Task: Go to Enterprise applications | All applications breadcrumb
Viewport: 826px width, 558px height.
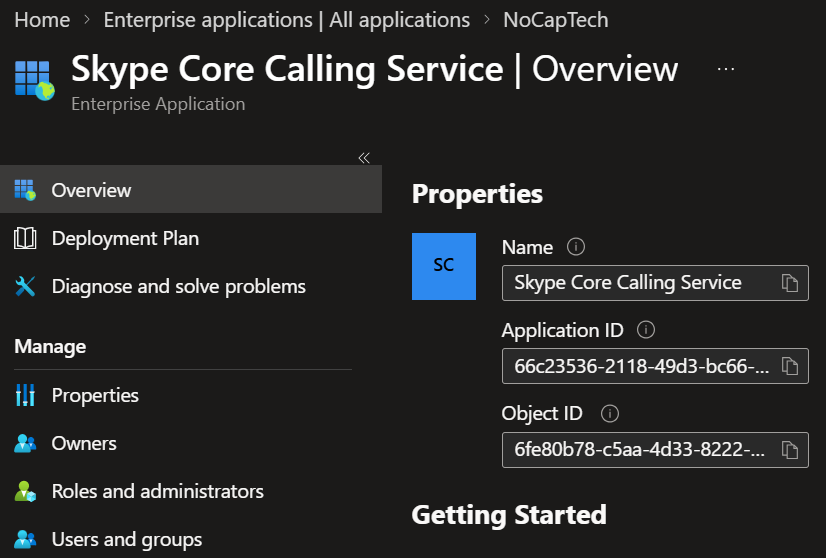Action: (x=287, y=20)
